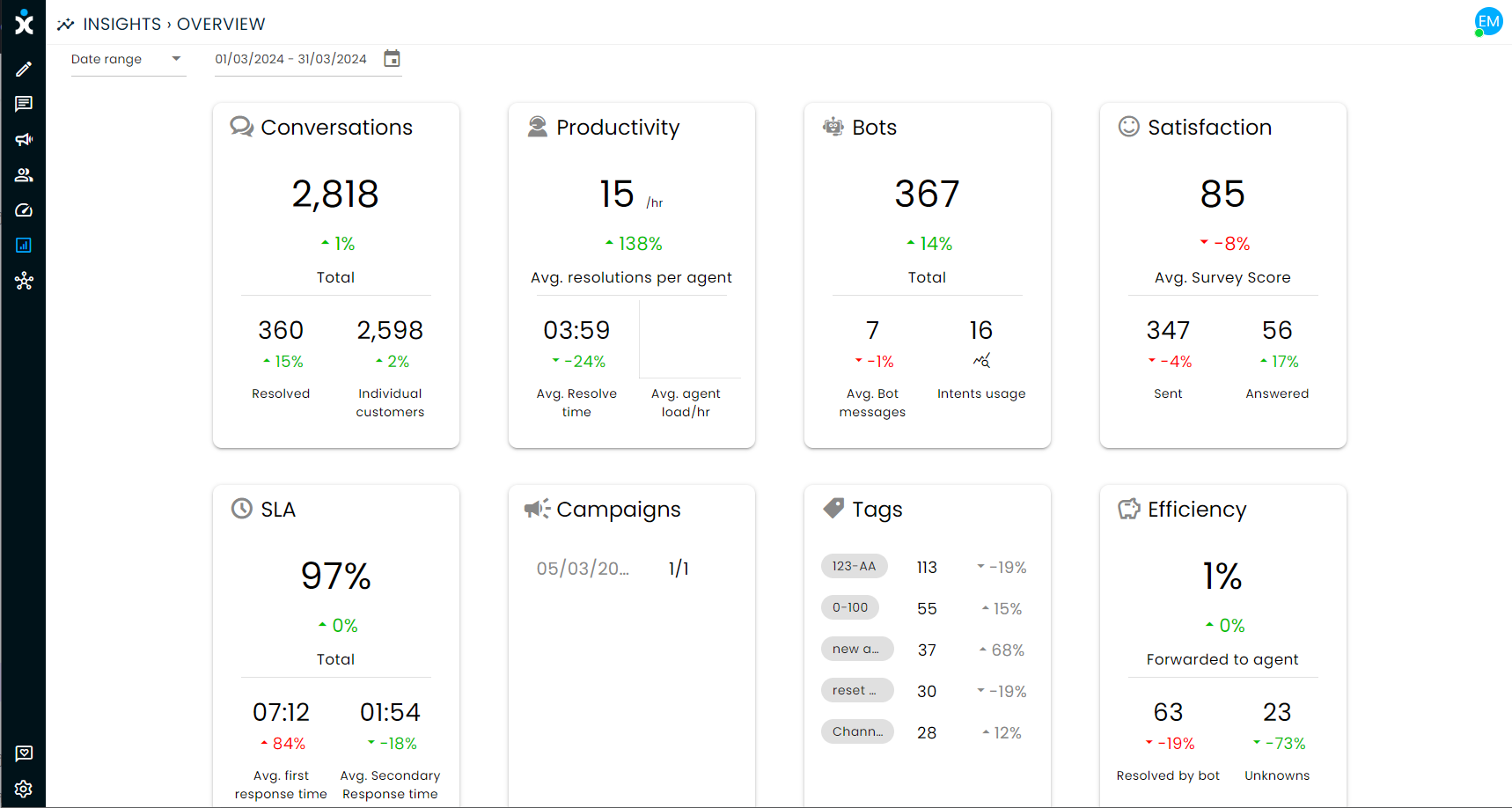The width and height of the screenshot is (1512, 808).
Task: Open the calendar date picker icon
Action: coord(392,59)
